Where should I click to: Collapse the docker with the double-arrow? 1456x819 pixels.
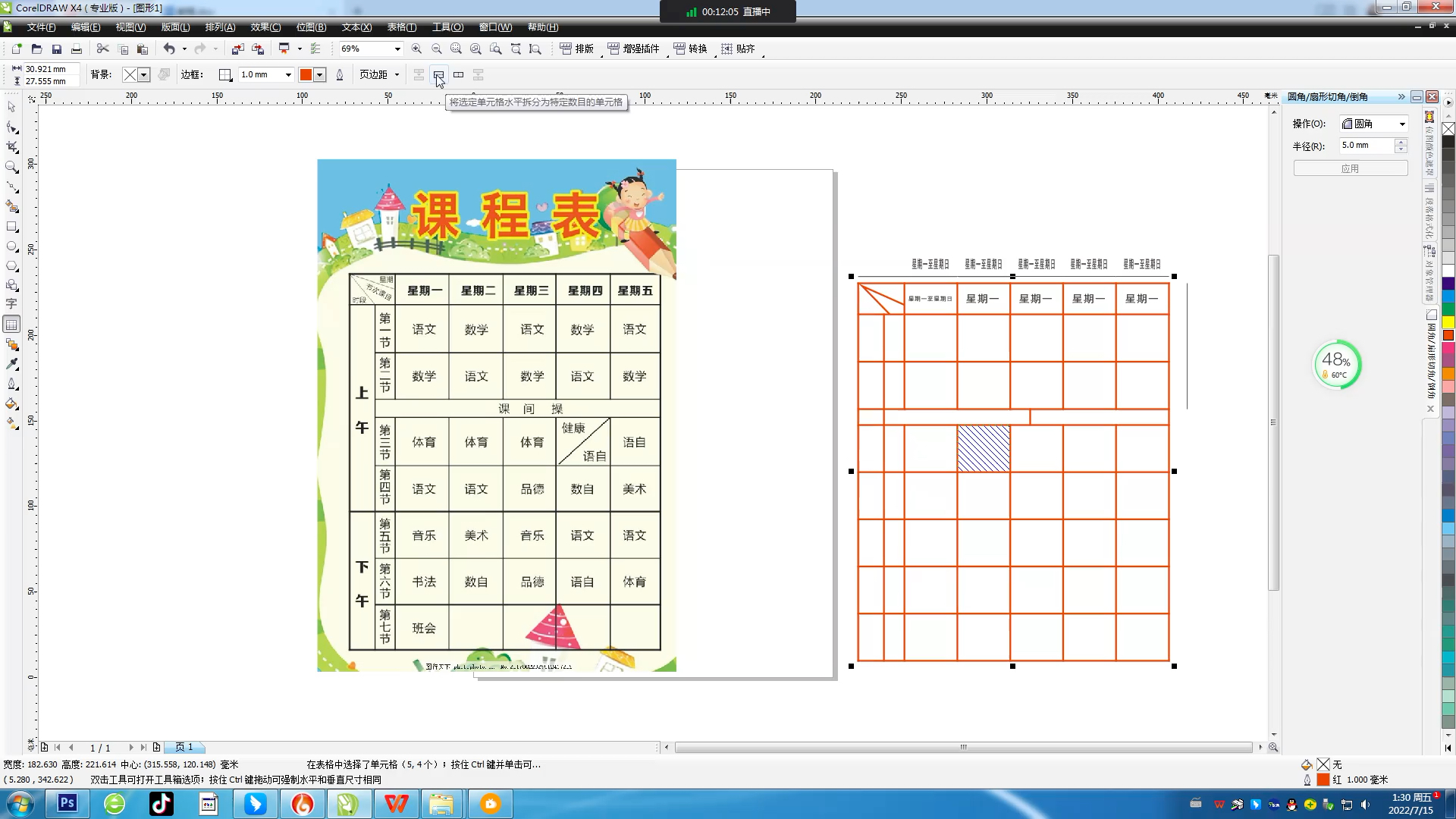(1401, 96)
